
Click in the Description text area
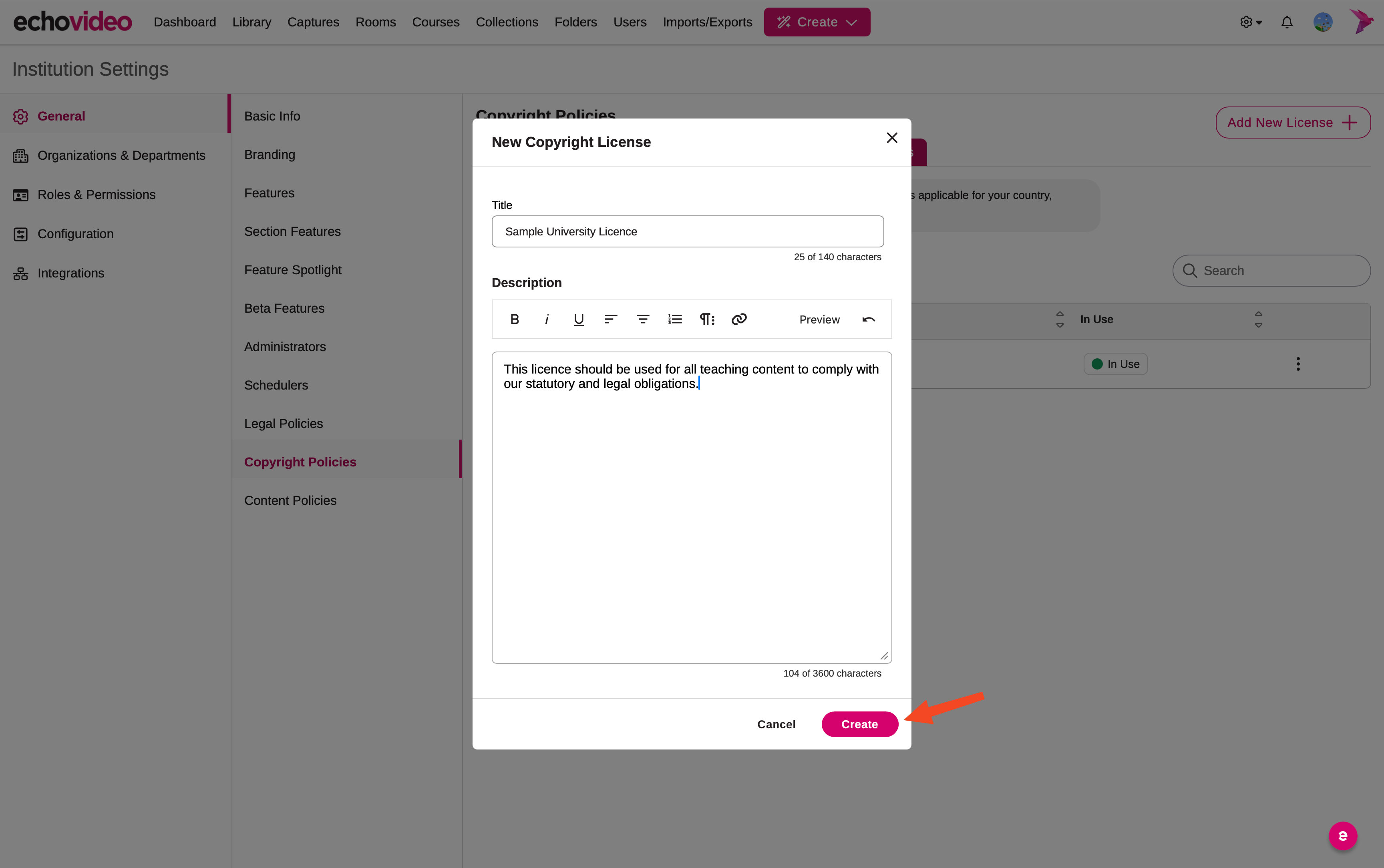(691, 508)
